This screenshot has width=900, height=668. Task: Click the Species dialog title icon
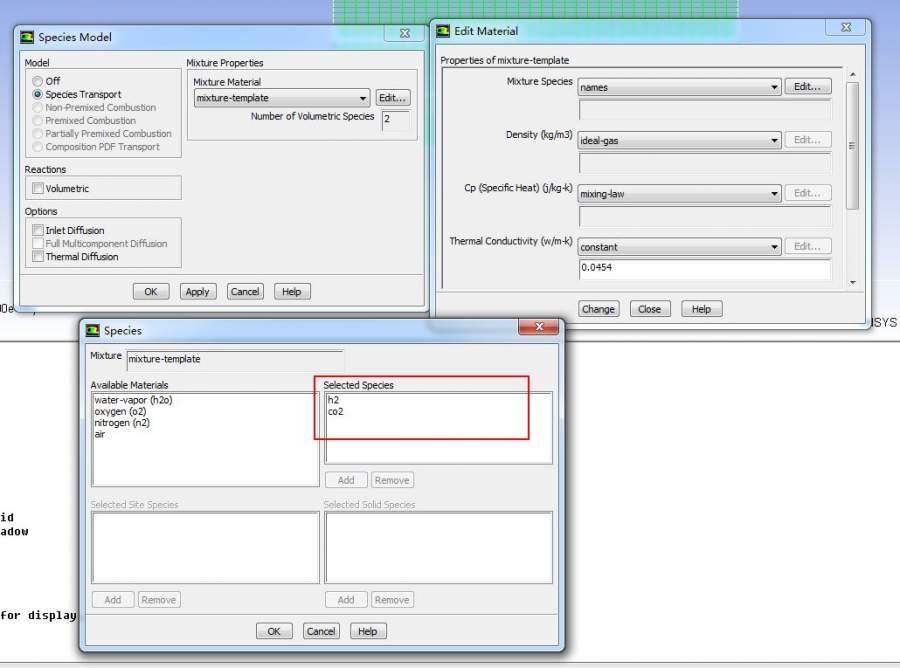coord(92,331)
